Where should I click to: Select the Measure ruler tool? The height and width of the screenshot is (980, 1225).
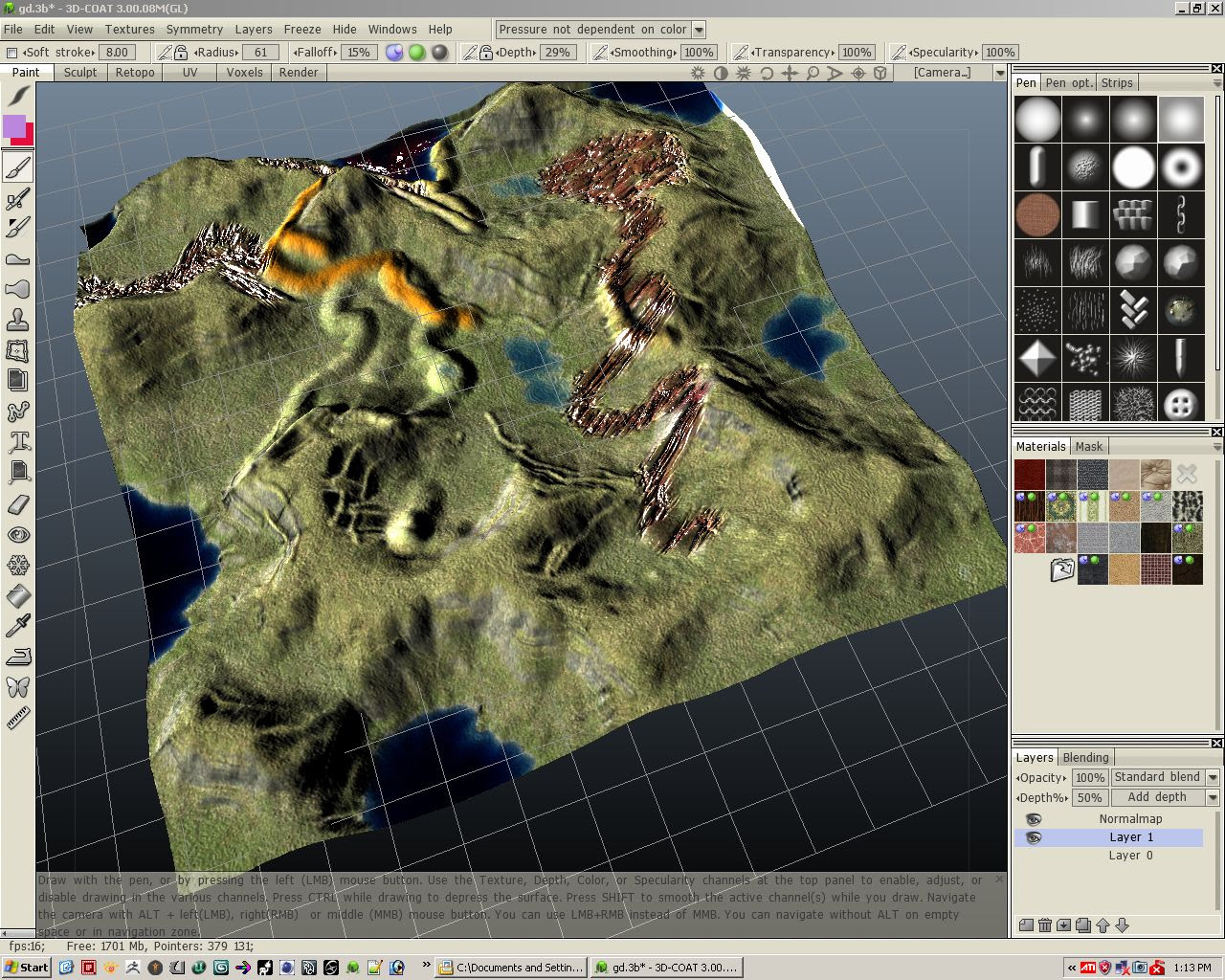tap(18, 718)
